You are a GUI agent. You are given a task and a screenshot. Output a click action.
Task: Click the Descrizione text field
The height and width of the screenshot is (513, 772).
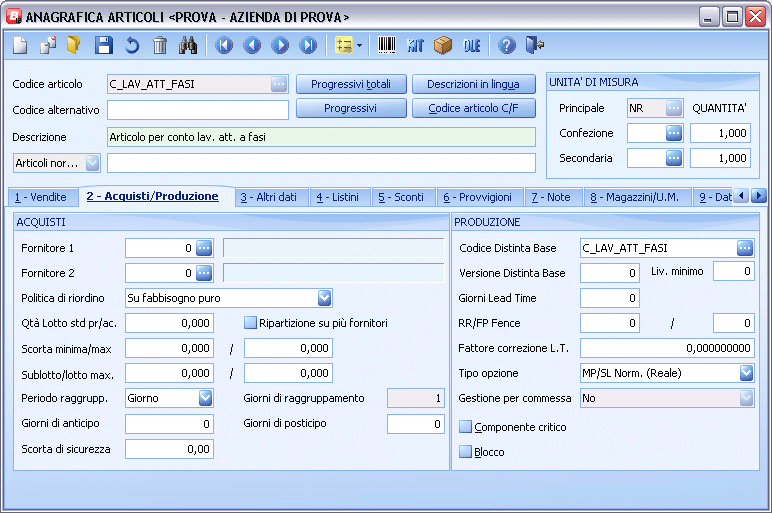point(322,137)
